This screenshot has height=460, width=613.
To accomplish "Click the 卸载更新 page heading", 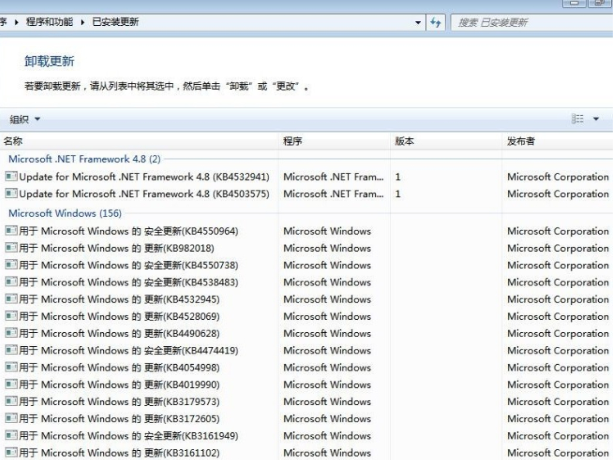I will tap(49, 61).
